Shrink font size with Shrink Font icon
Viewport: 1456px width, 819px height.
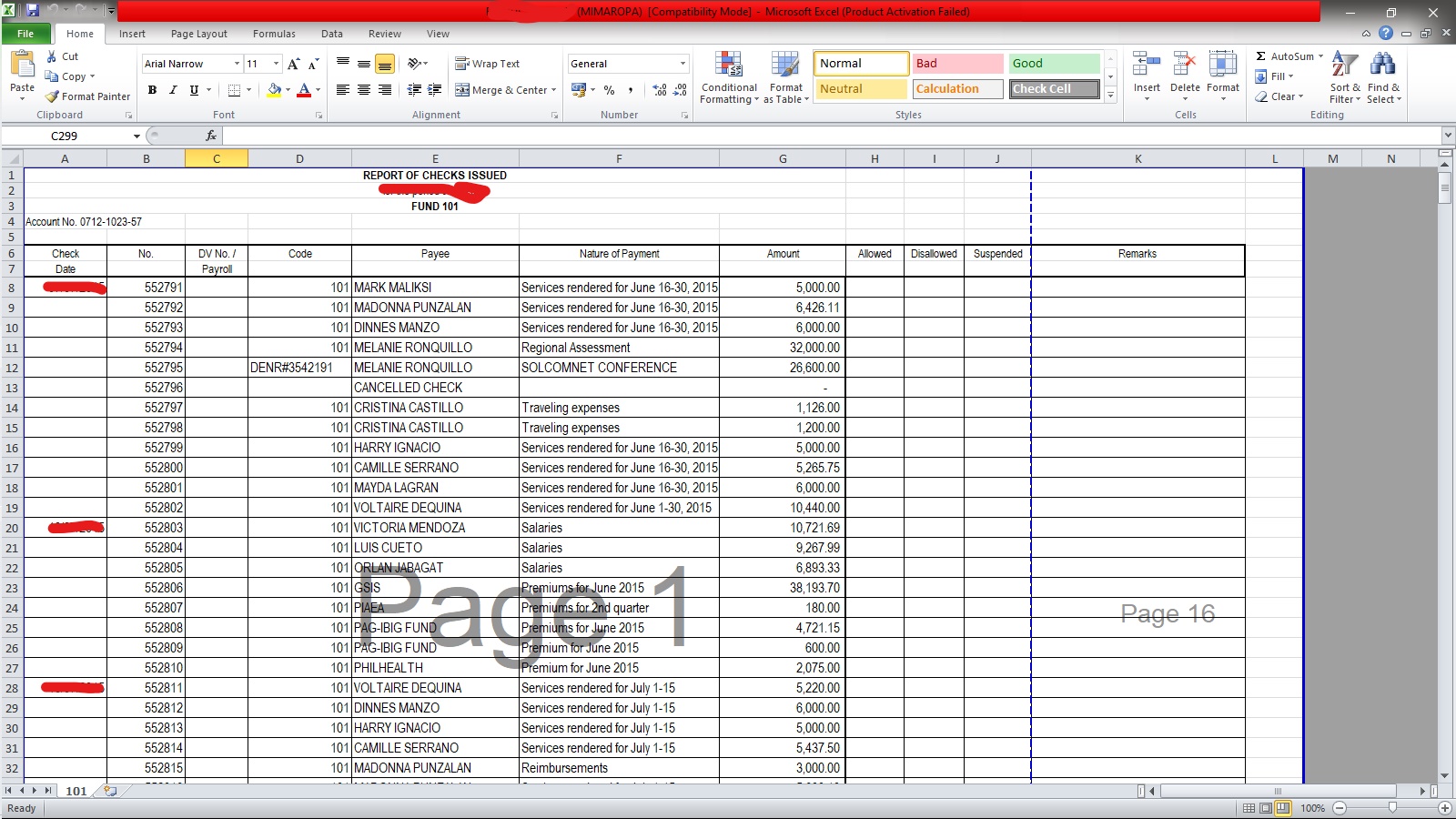pos(313,64)
